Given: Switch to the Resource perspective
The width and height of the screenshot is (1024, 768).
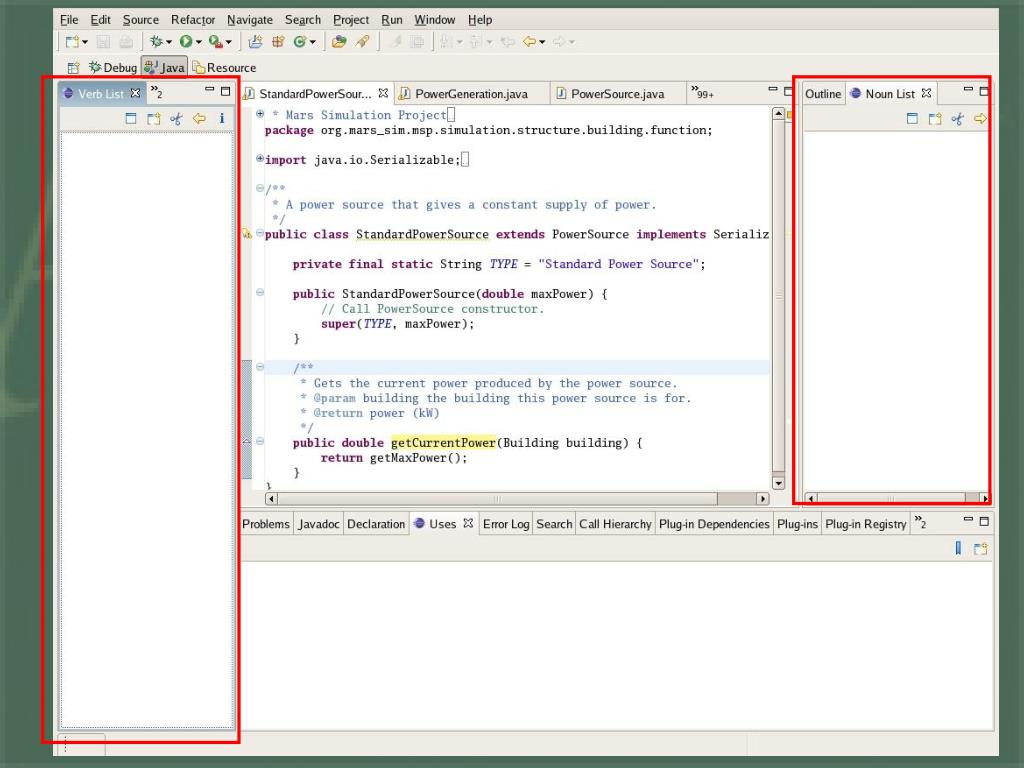Looking at the screenshot, I should pyautogui.click(x=224, y=68).
